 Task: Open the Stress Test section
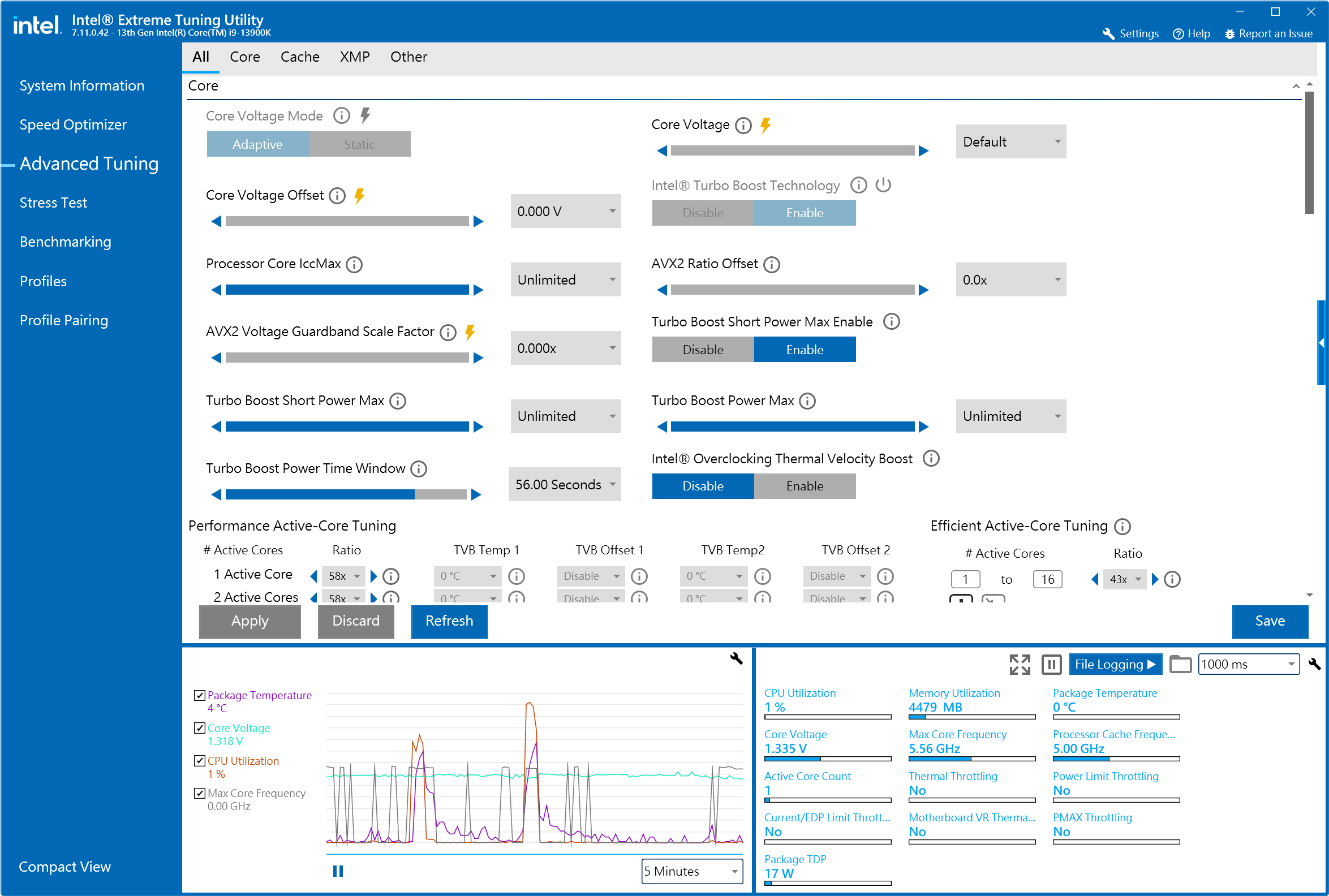point(53,203)
